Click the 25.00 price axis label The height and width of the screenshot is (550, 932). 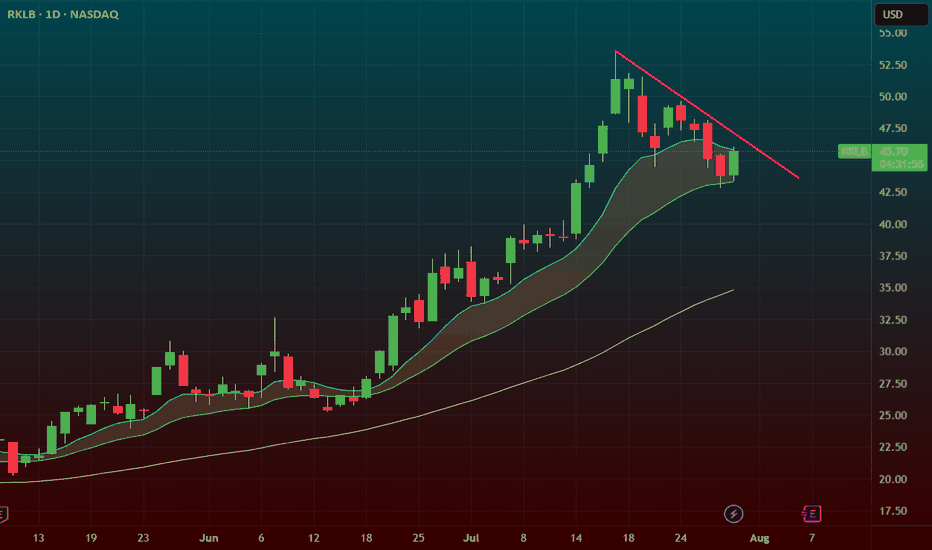click(x=893, y=415)
